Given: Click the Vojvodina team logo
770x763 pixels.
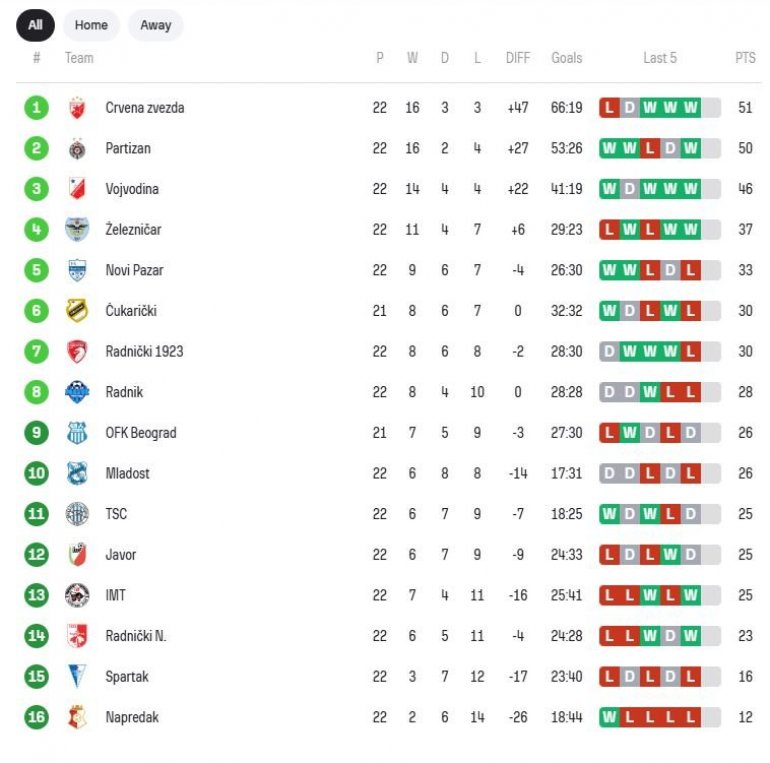Looking at the screenshot, I should (x=77, y=189).
